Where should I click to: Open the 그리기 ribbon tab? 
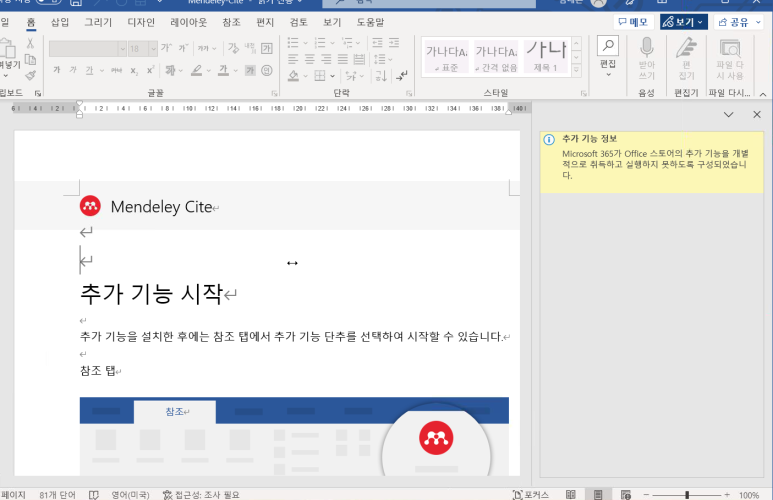[98, 22]
